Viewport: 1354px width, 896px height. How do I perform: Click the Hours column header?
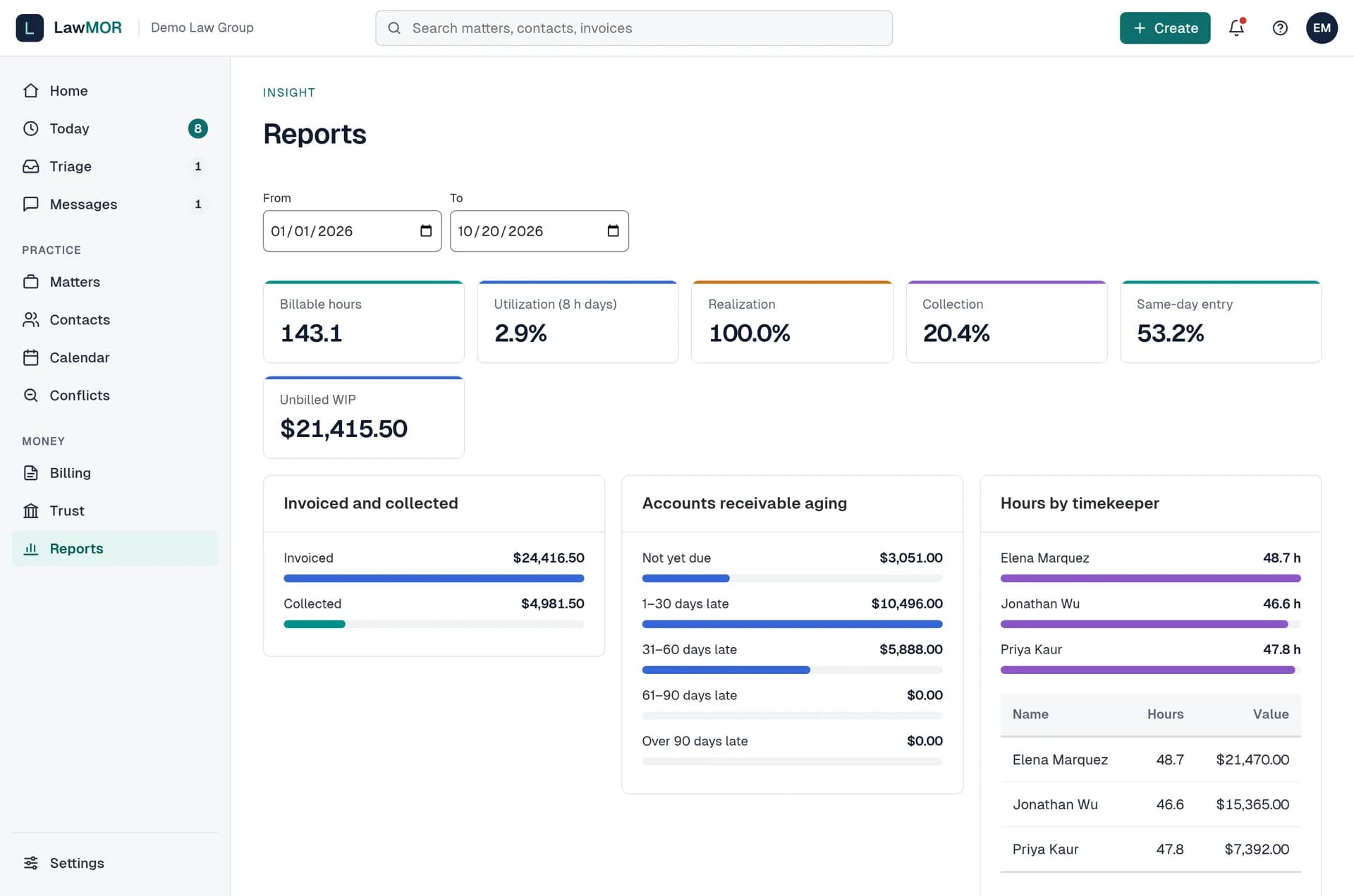[1165, 714]
